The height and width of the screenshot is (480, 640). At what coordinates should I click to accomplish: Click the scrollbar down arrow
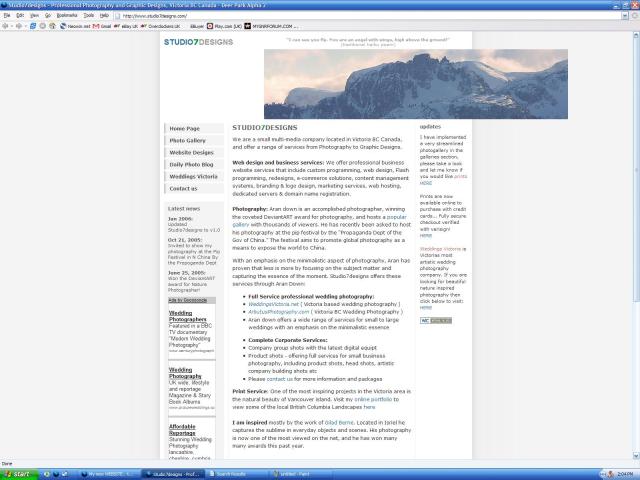coord(636,456)
